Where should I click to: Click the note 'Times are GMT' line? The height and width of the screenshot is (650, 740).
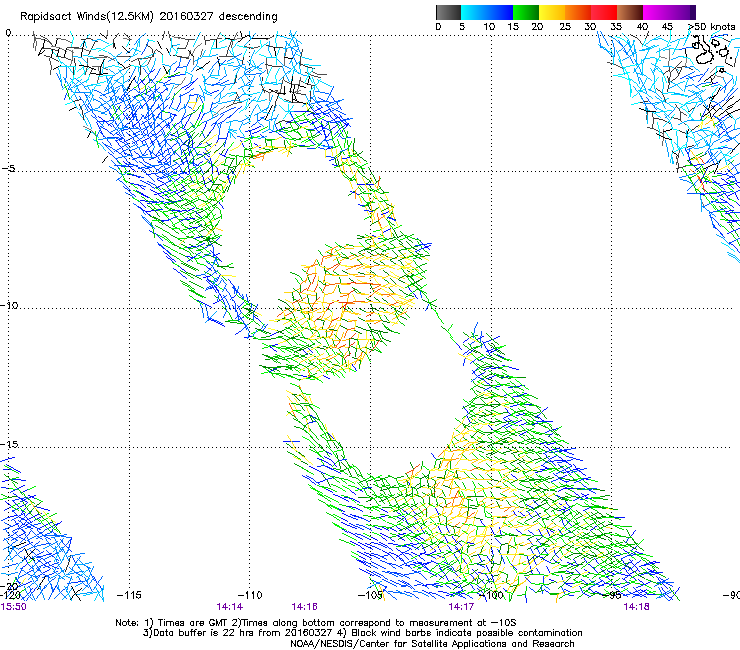point(316,623)
